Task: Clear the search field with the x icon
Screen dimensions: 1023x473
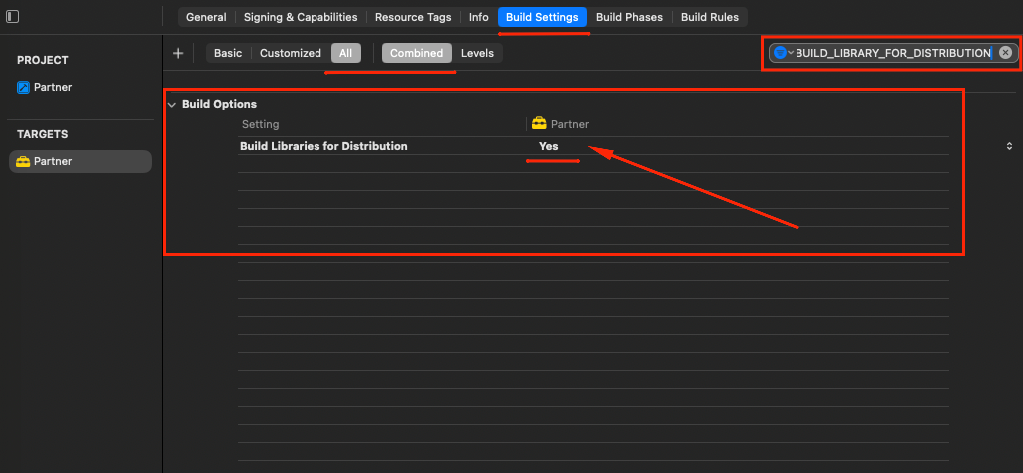Action: click(x=1005, y=53)
